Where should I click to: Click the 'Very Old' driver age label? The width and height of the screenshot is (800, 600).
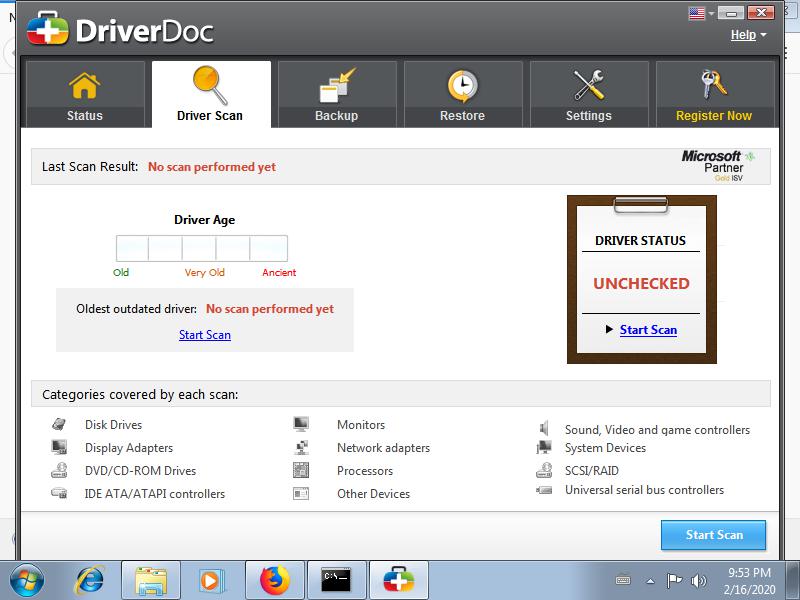point(204,272)
